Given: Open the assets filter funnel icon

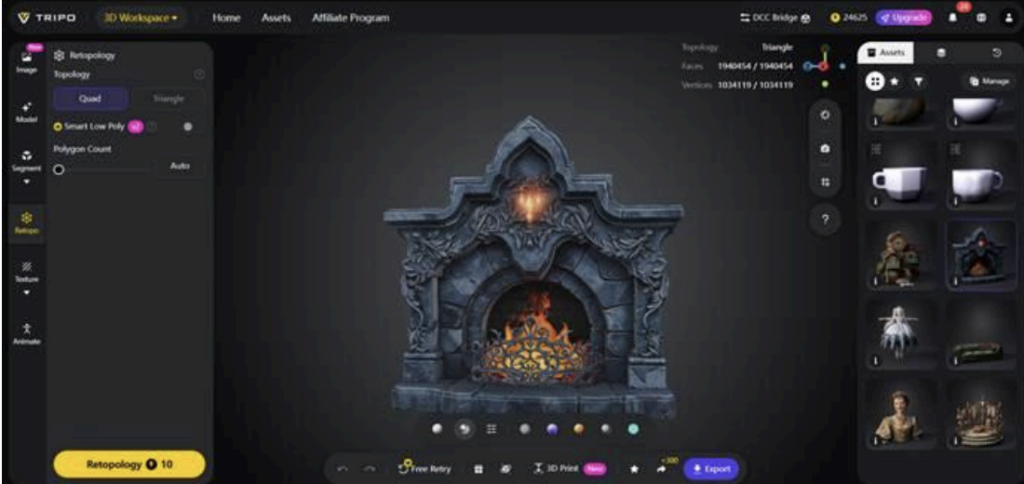Looking at the screenshot, I should point(917,81).
